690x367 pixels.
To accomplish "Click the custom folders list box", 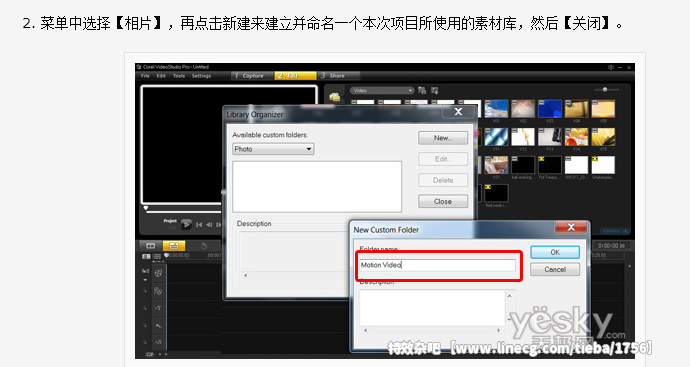I will (317, 187).
